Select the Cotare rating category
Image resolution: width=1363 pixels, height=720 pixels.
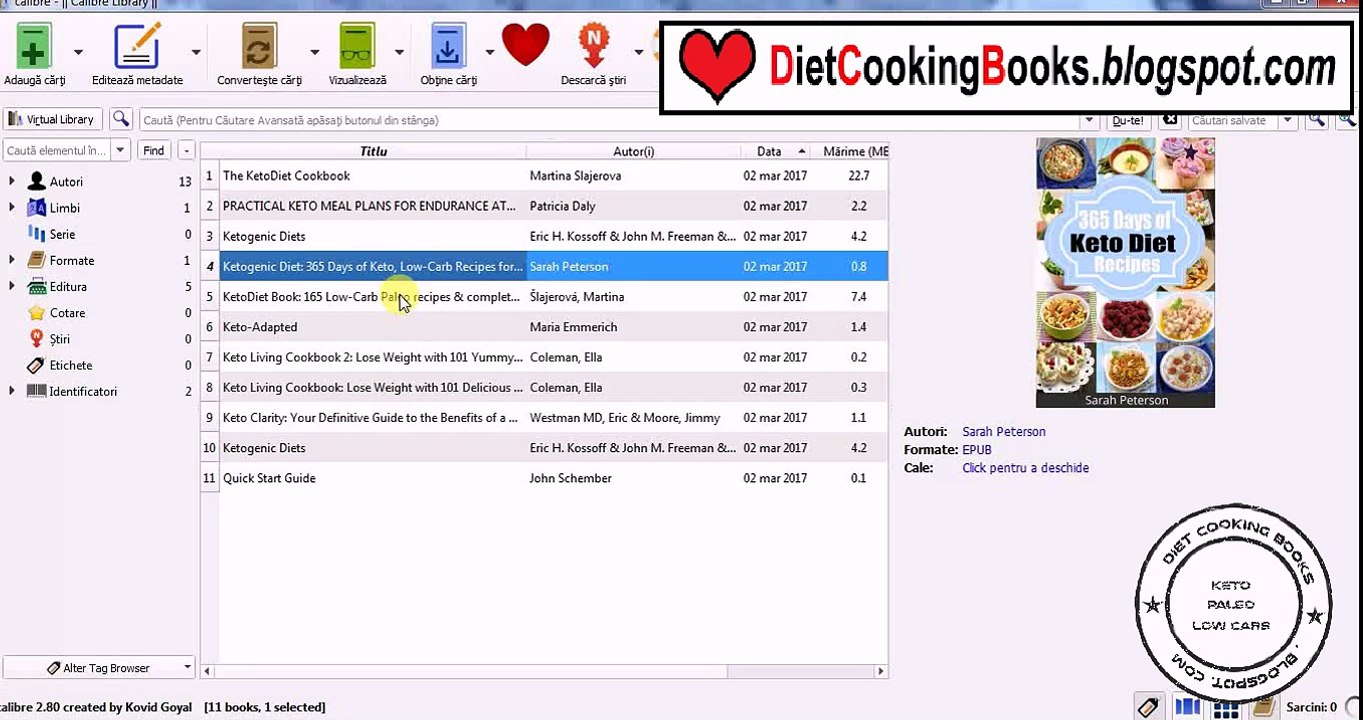tap(67, 313)
